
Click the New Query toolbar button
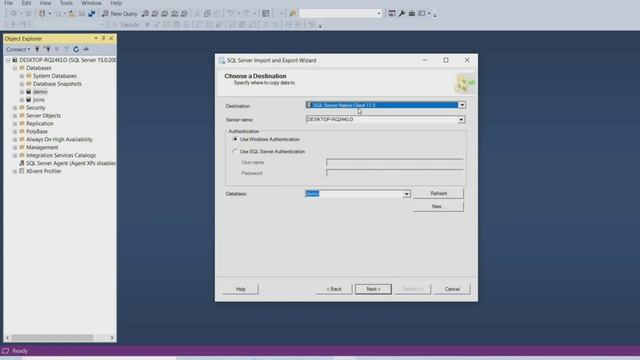click(x=120, y=13)
